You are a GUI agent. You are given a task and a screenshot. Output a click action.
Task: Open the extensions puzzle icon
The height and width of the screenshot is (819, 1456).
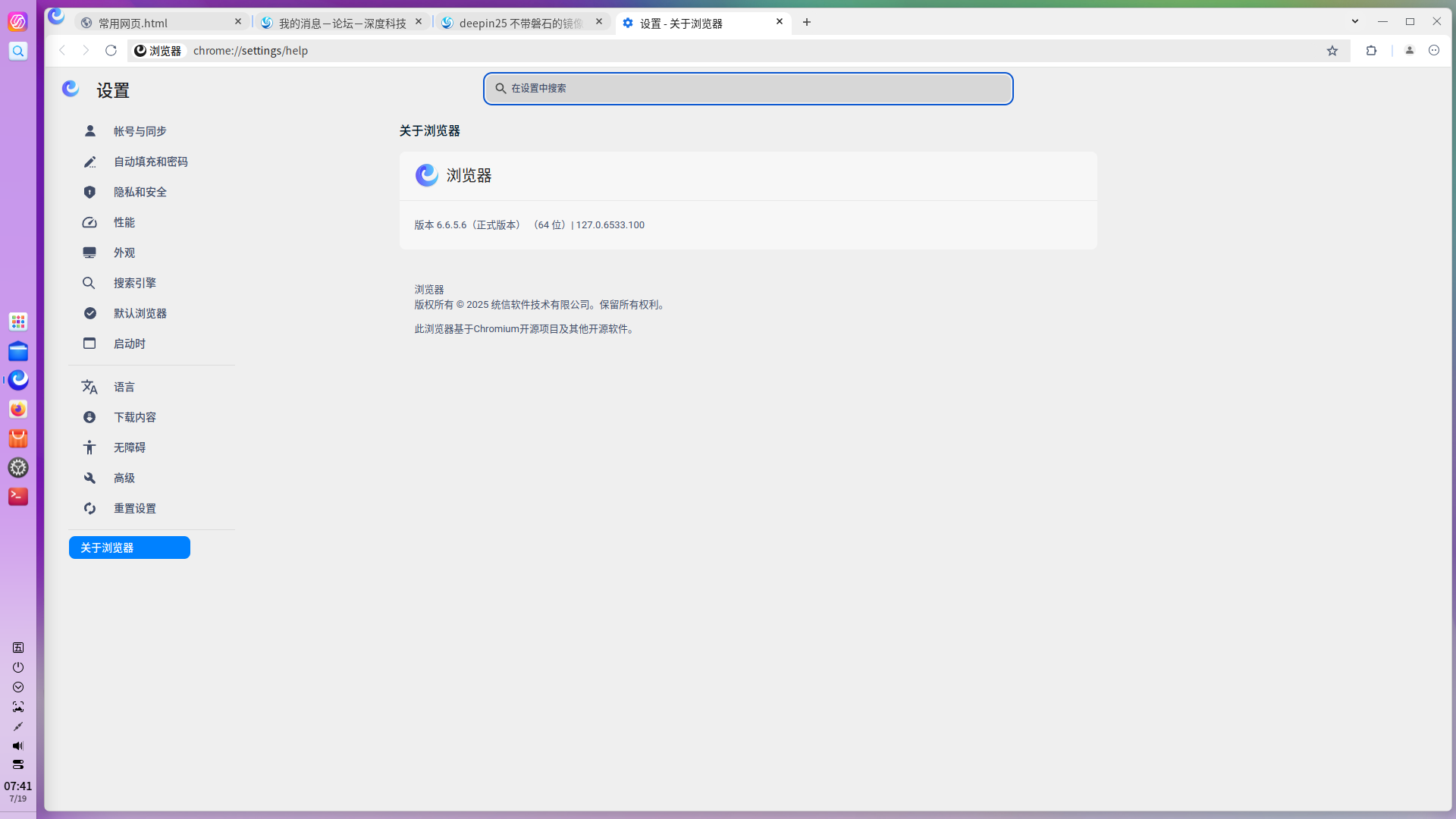pos(1371,51)
